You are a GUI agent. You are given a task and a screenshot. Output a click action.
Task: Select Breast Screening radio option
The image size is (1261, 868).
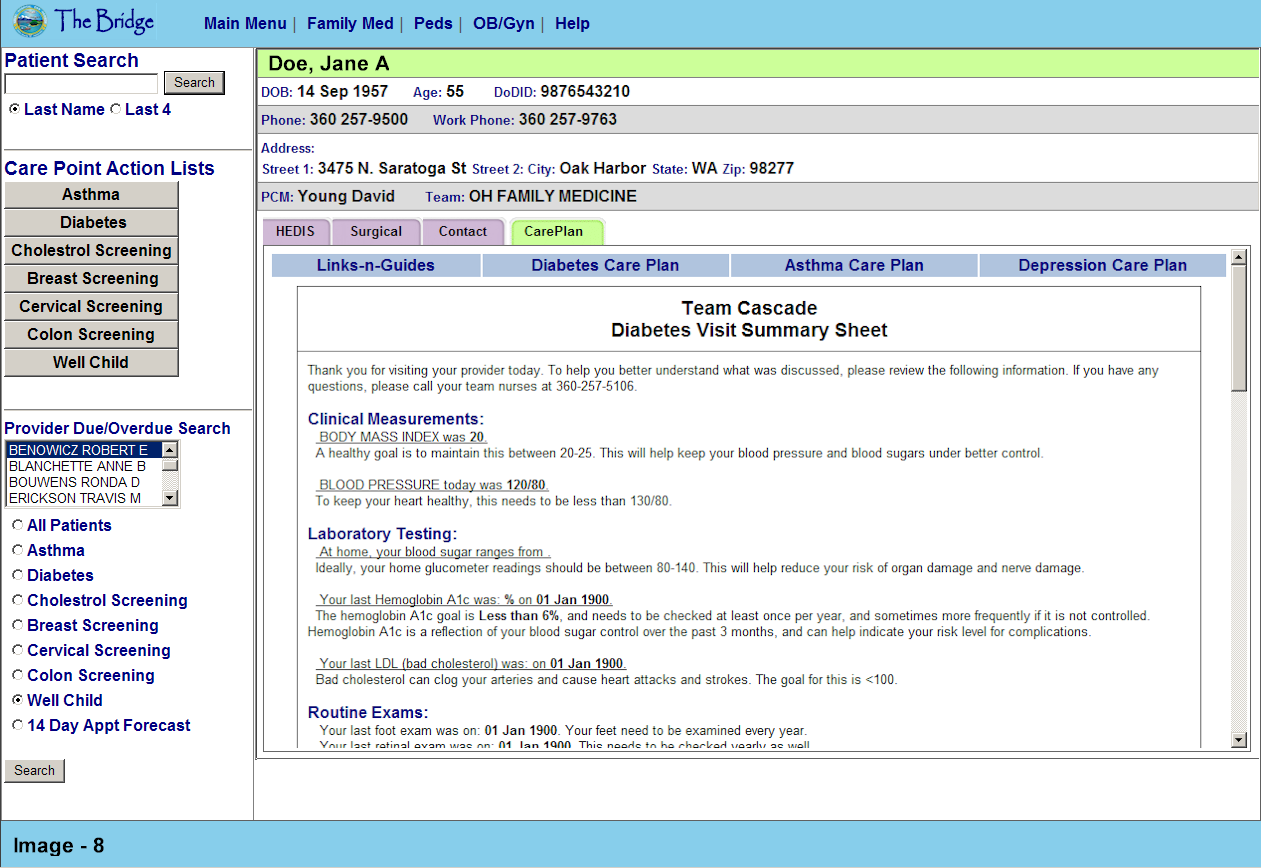point(17,625)
